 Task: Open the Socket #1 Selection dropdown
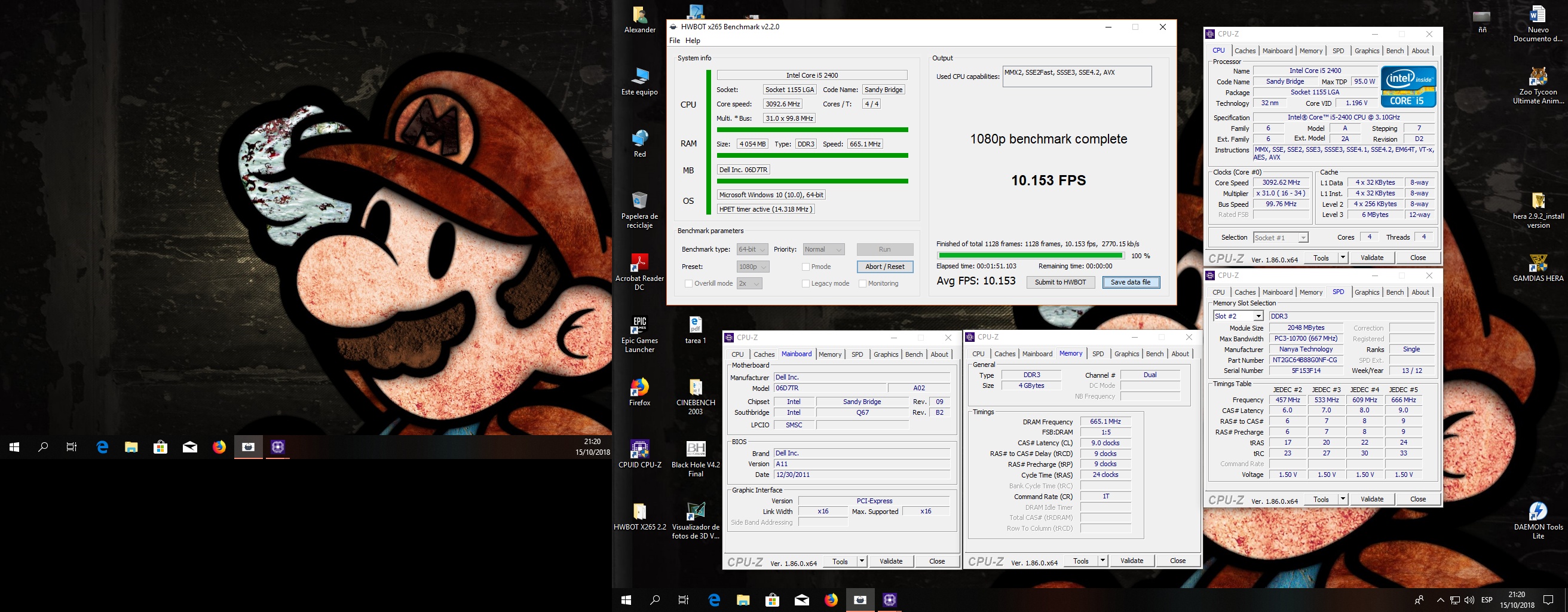tap(1280, 237)
